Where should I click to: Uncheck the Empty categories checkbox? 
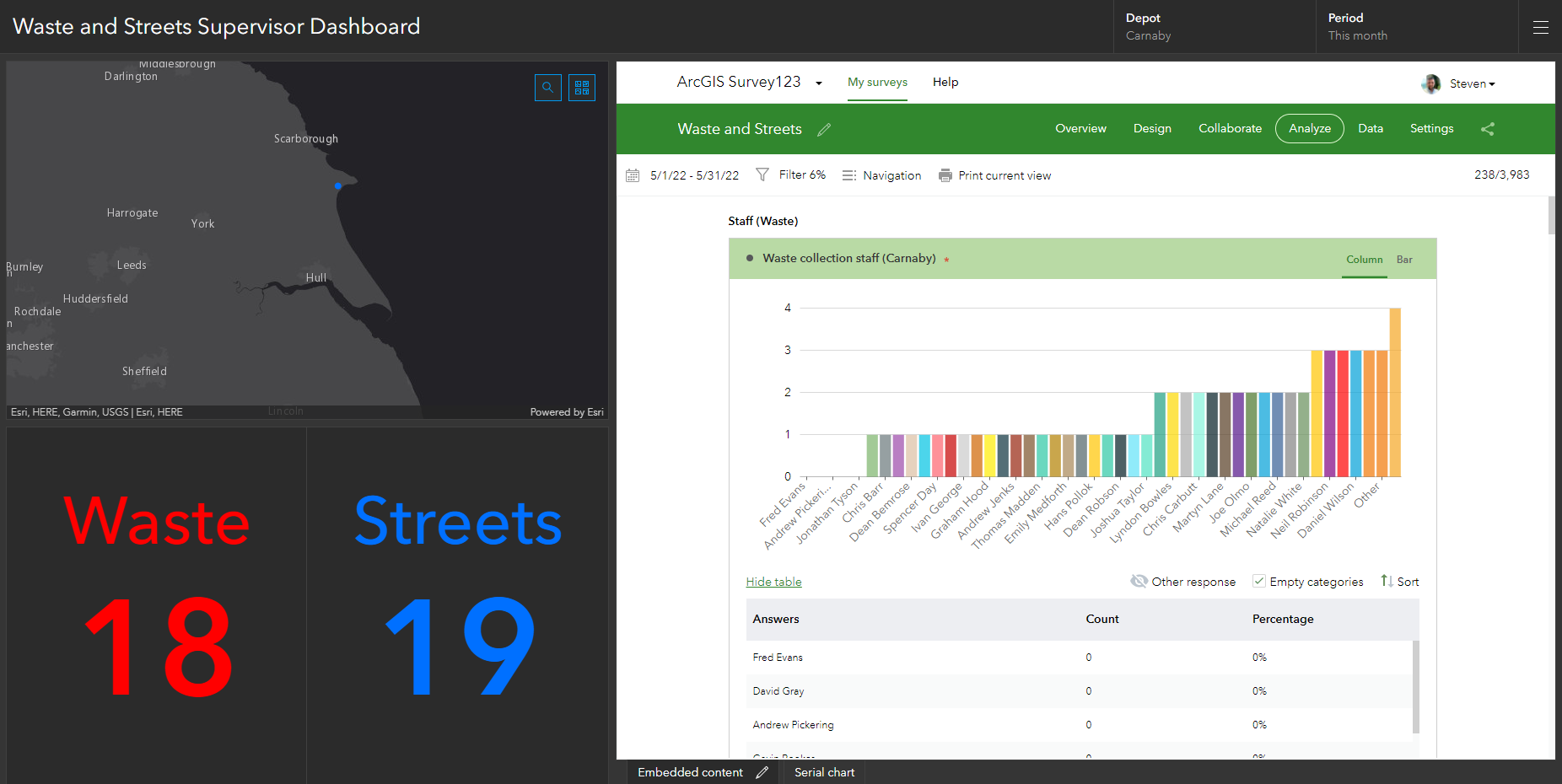point(1259,581)
